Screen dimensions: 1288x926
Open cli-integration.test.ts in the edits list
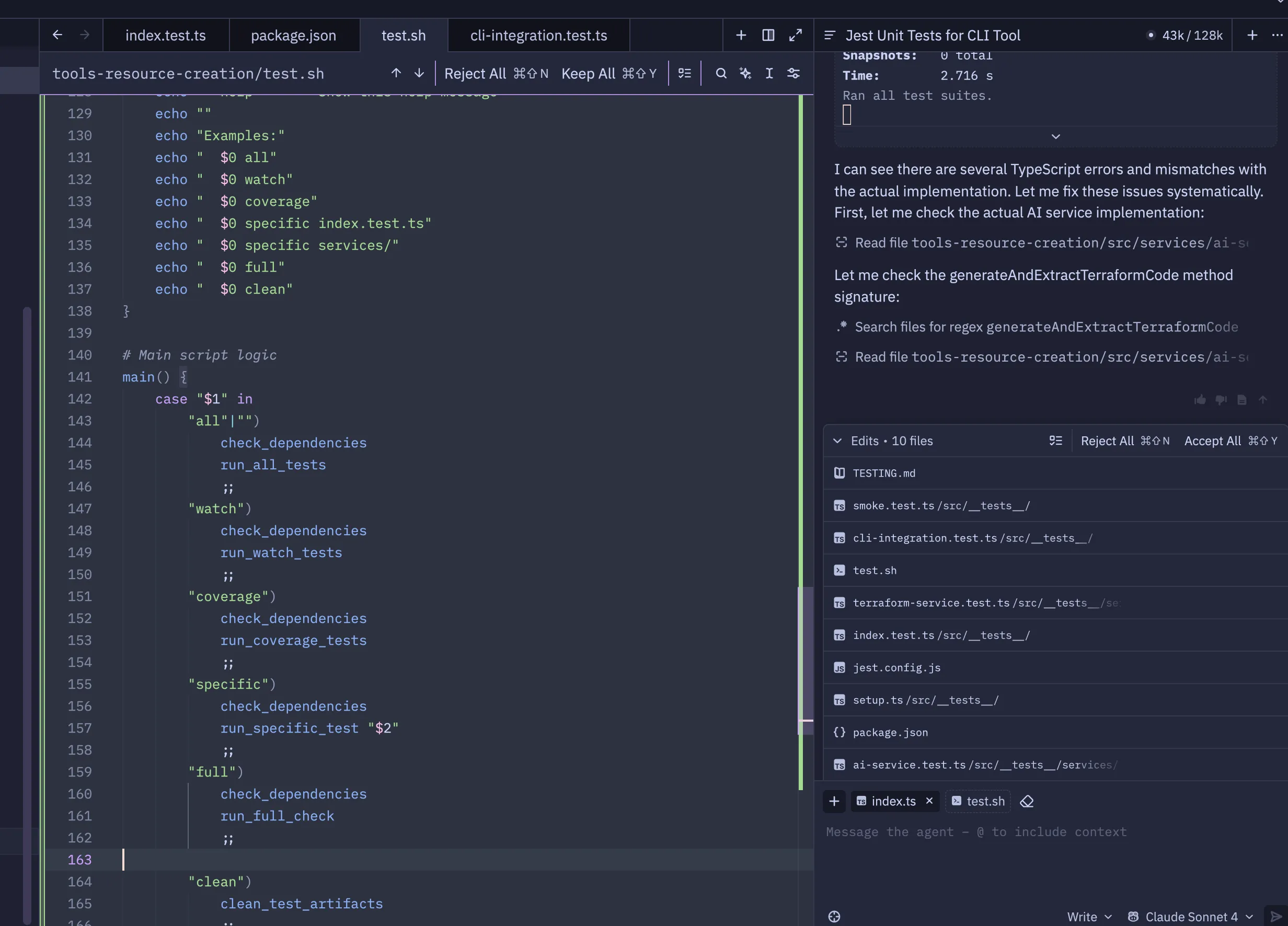[x=1055, y=538]
